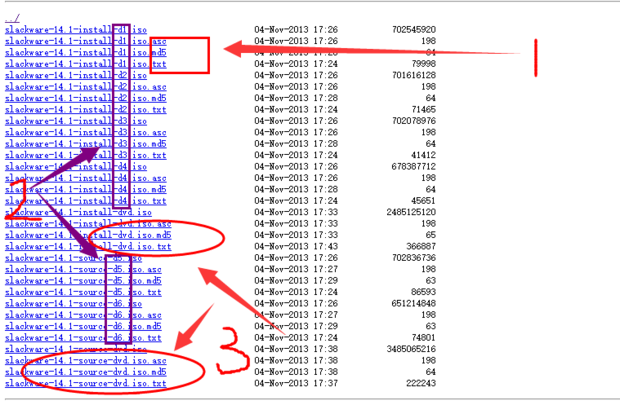Screen dimensions: 620x405
Task: Select the timestamp 04-Nov-2013 17:37
Action: pyautogui.click(x=296, y=384)
